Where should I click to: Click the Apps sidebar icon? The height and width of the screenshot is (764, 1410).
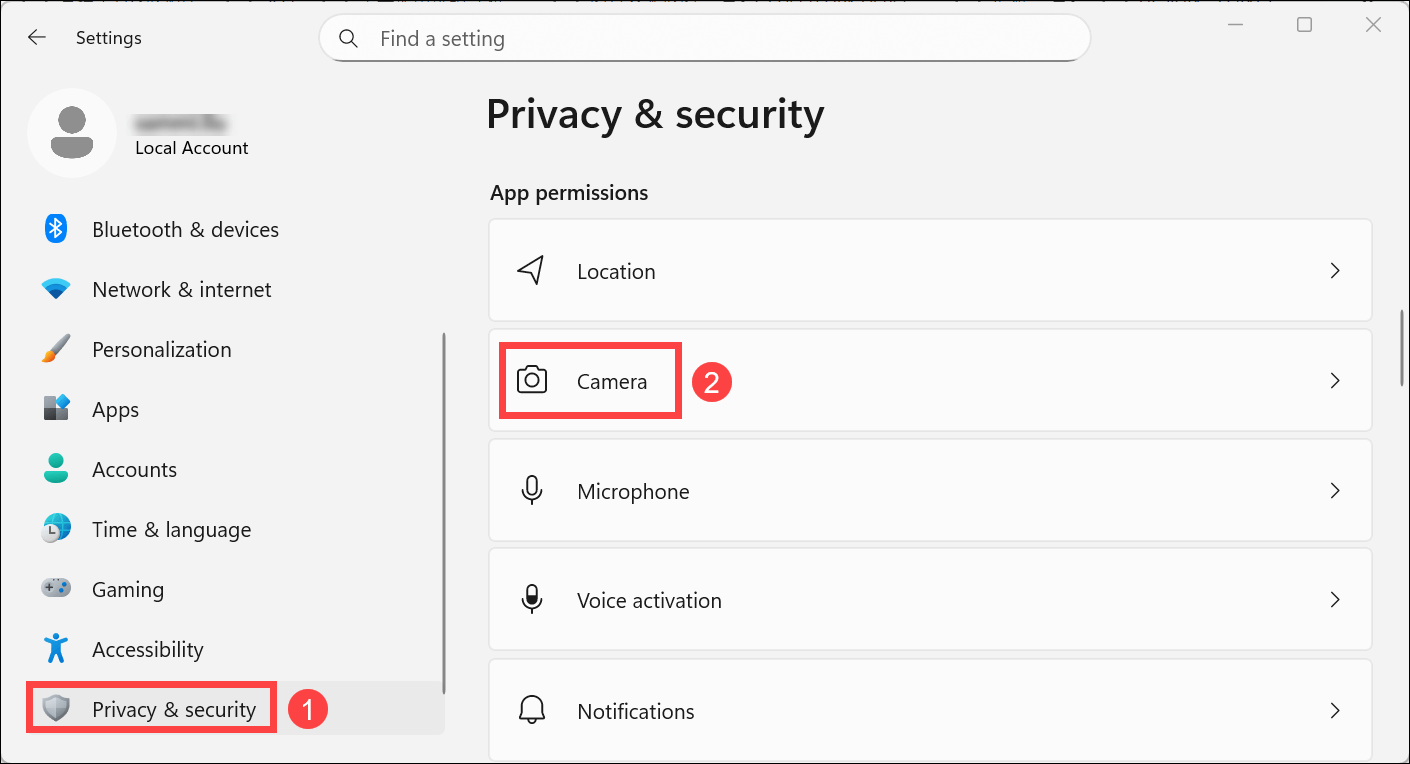pyautogui.click(x=56, y=409)
